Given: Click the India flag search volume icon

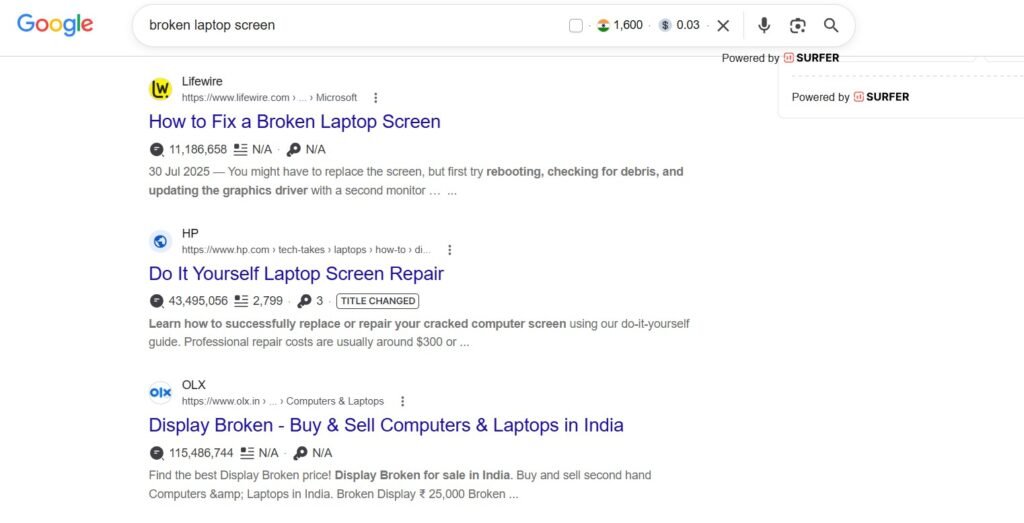Looking at the screenshot, I should (x=603, y=25).
